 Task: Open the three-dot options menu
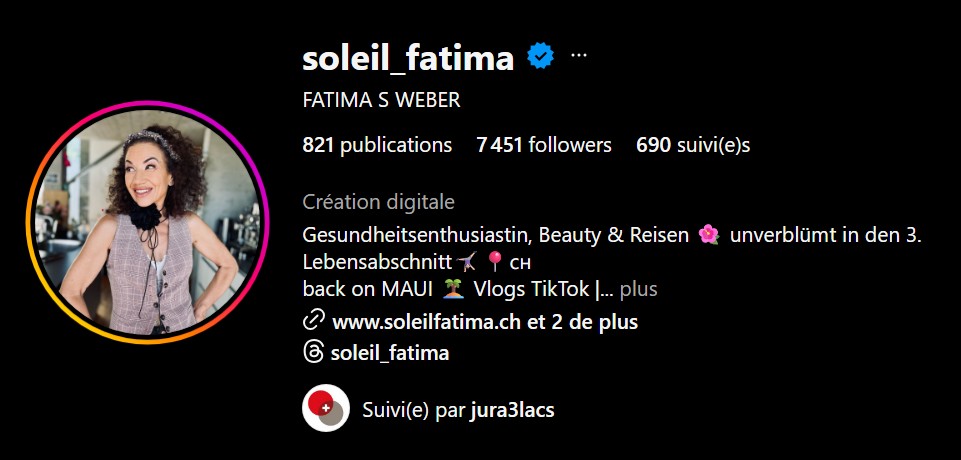[x=579, y=56]
